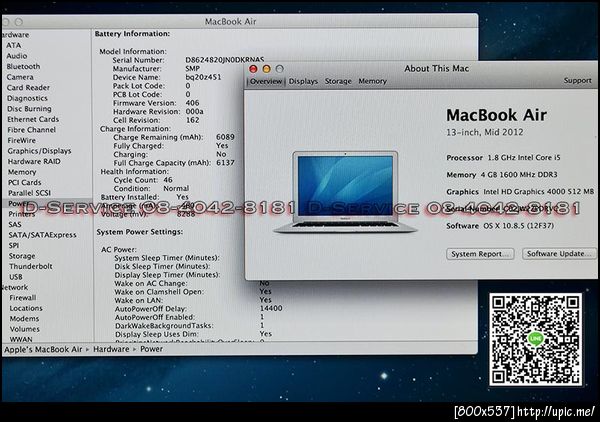The width and height of the screenshot is (600, 422).
Task: Click Hardware in the path bar
Action: click(111, 349)
